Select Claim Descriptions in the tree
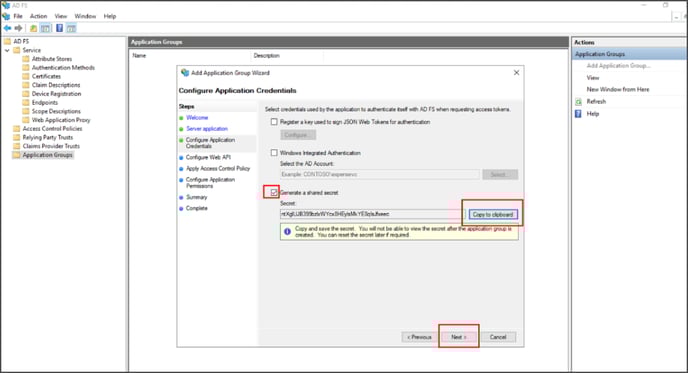Viewport: 688px width, 373px height. click(56, 85)
